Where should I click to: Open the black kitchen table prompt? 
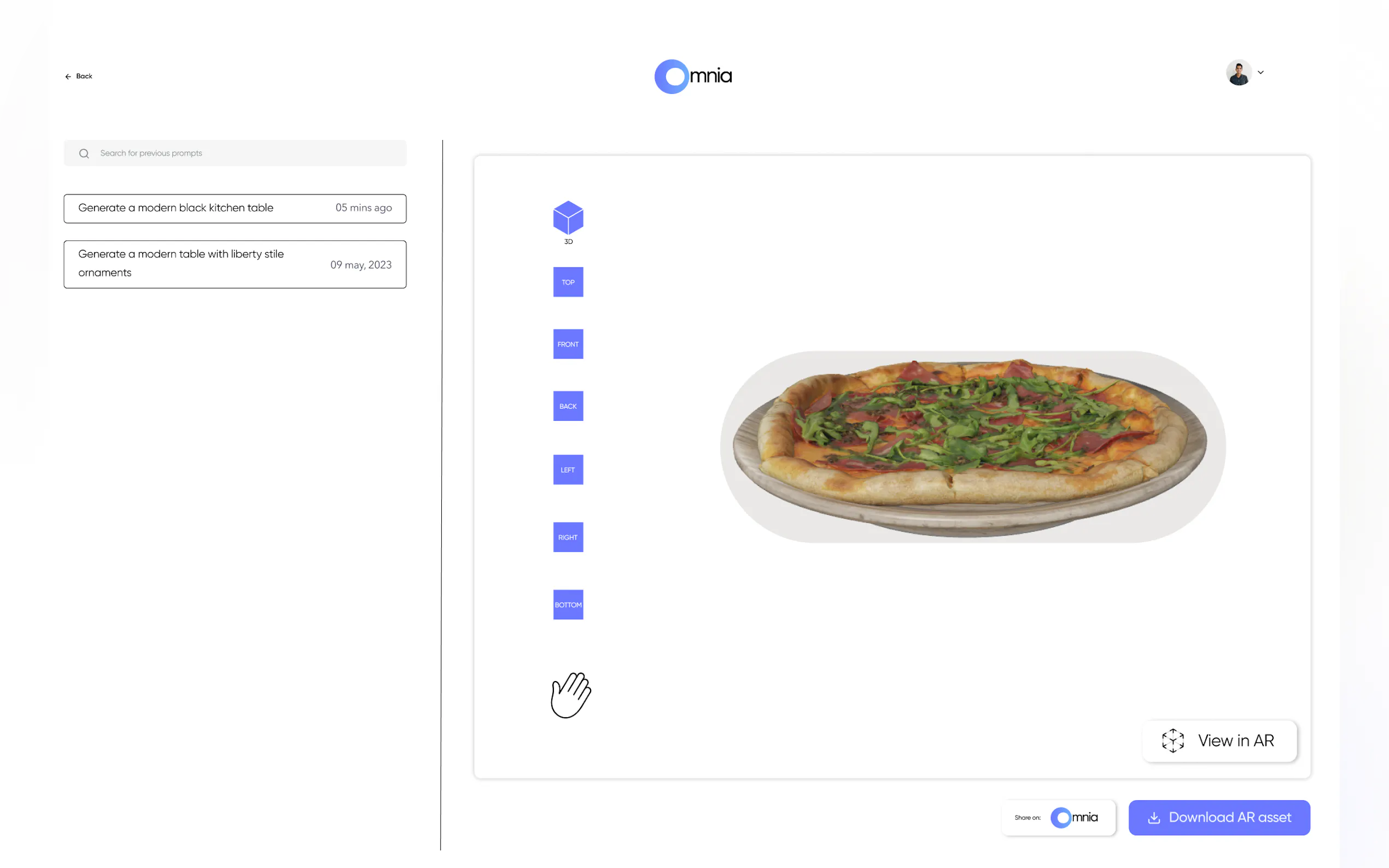[x=235, y=208]
